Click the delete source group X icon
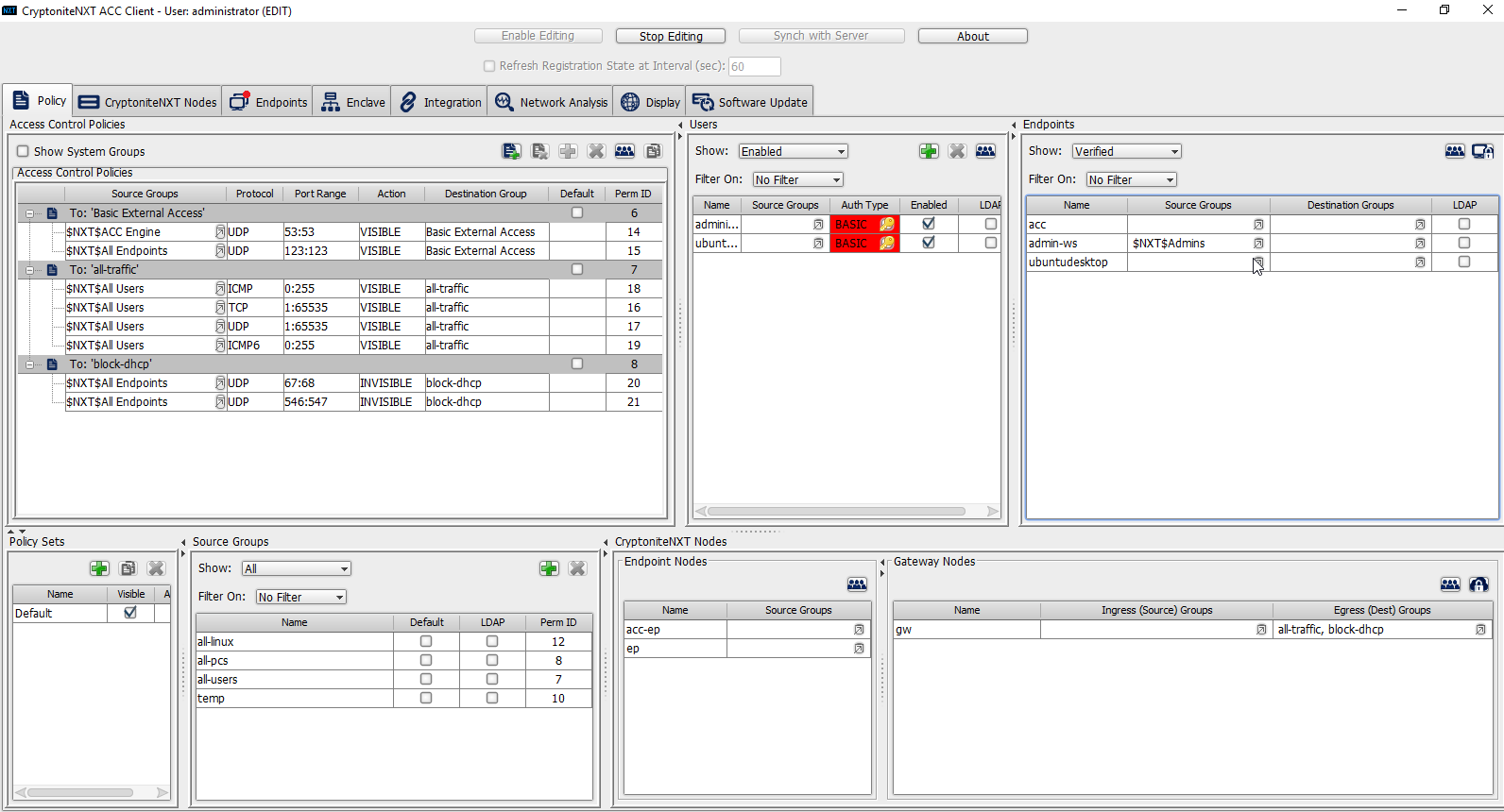 [577, 568]
